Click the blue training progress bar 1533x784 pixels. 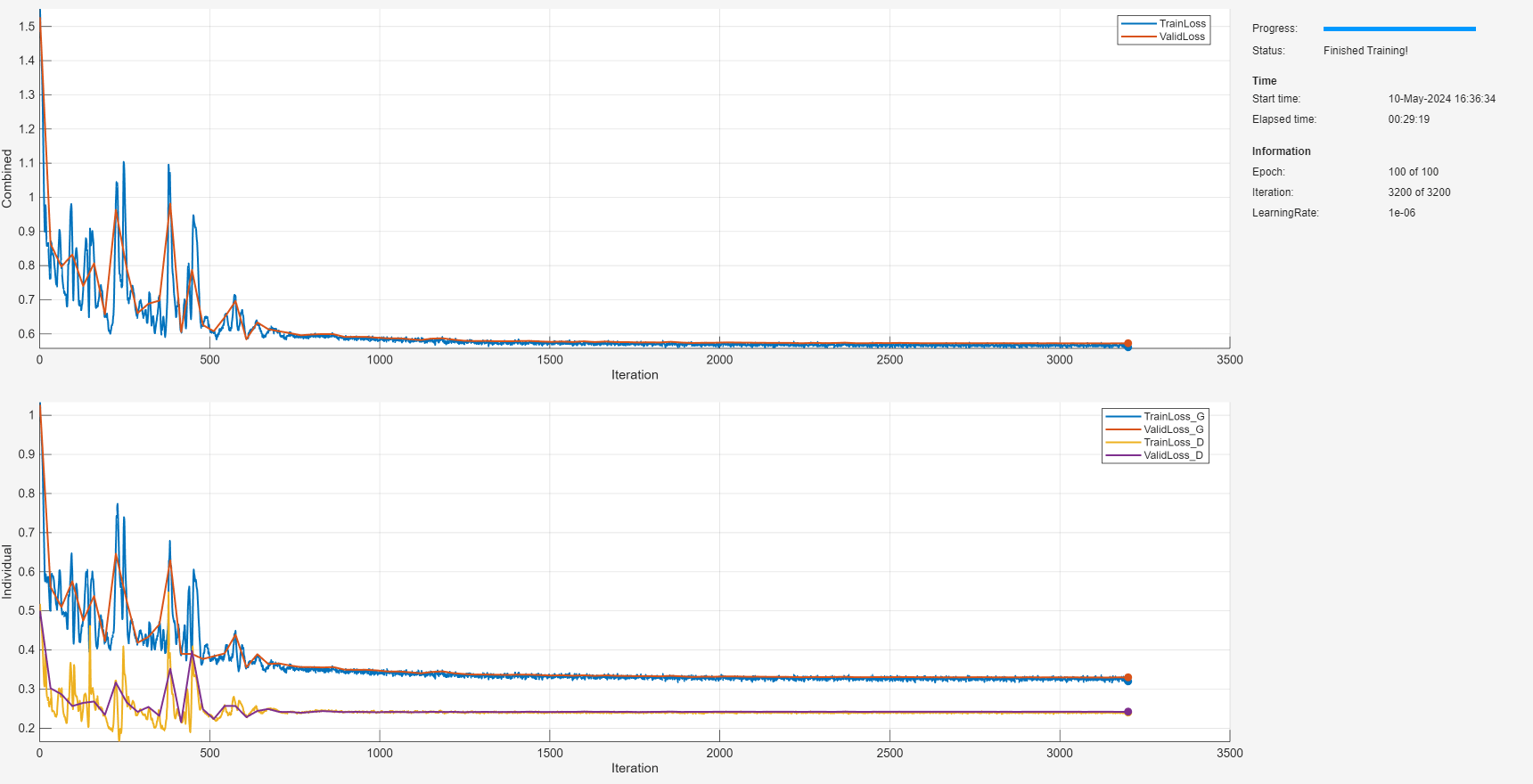tap(1399, 29)
